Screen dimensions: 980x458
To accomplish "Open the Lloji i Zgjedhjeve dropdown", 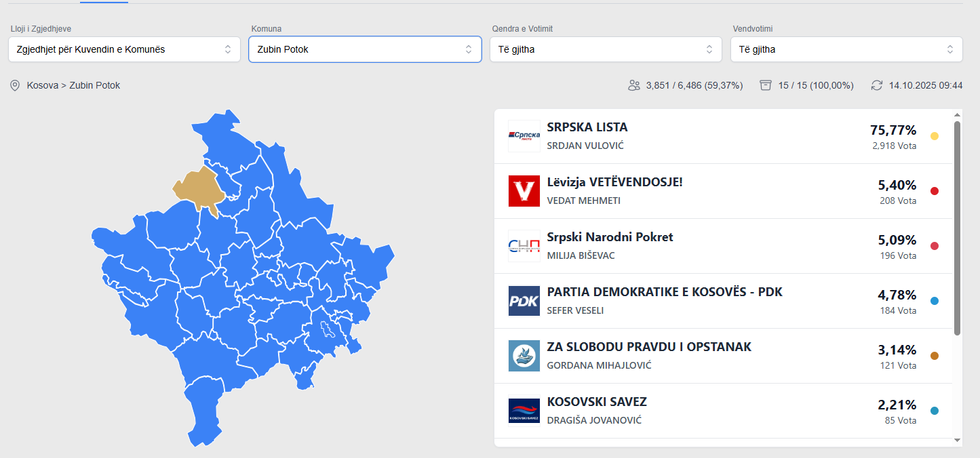I will coord(124,49).
